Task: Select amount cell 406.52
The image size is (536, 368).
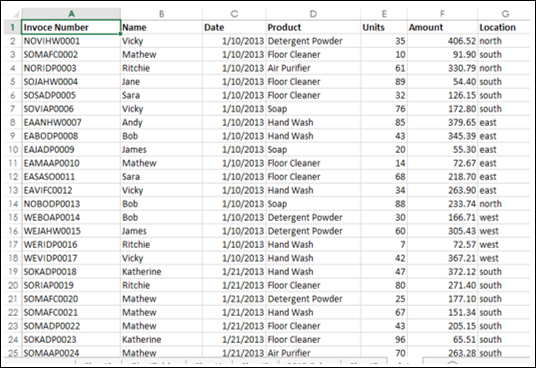Action: click(442, 41)
